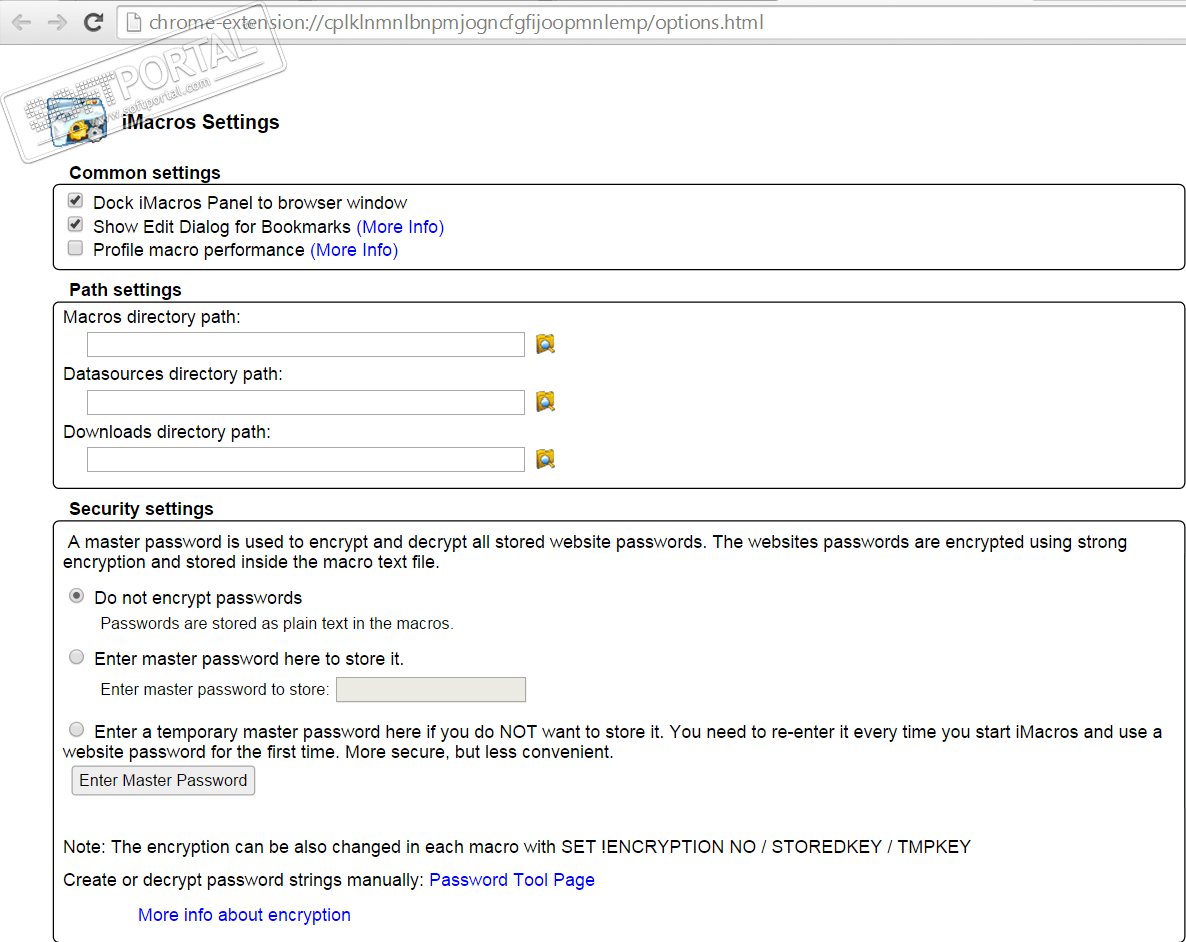
Task: Click the browser Back arrow
Action: point(22,23)
